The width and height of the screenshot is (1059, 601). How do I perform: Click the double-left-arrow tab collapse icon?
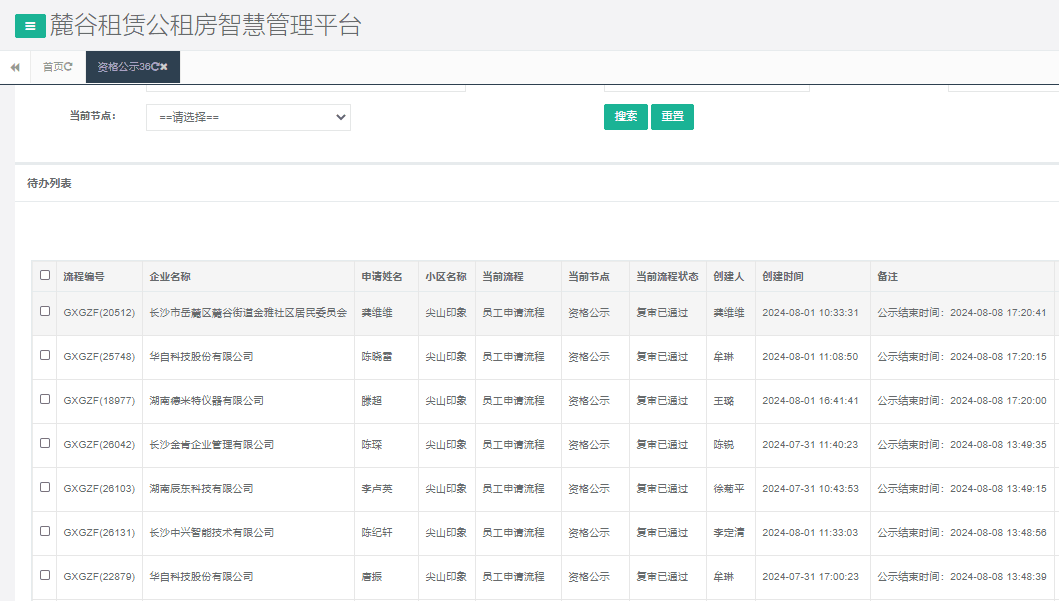coord(14,67)
